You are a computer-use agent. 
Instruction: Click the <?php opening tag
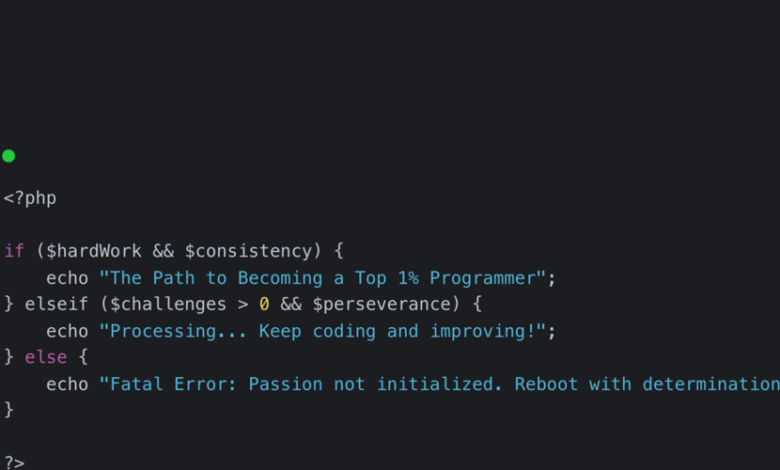pos(30,198)
